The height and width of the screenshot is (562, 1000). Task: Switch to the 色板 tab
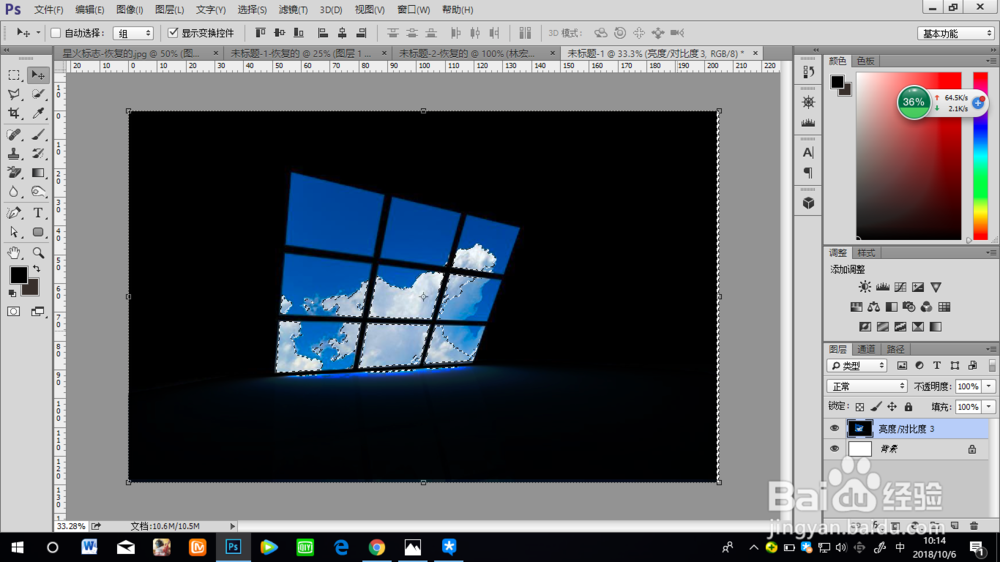click(x=865, y=61)
